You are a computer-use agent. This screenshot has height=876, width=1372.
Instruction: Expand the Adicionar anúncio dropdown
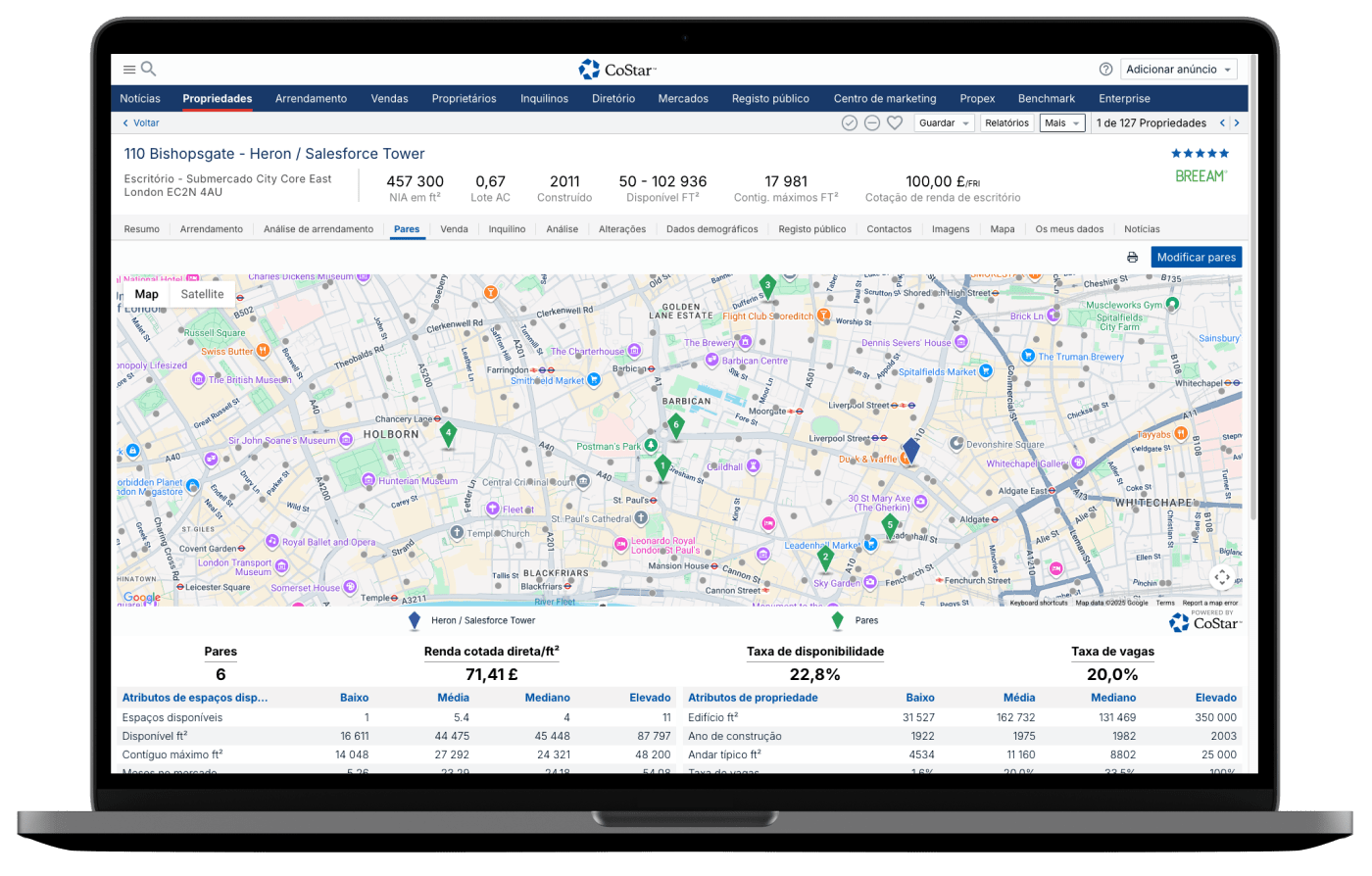pos(1179,70)
